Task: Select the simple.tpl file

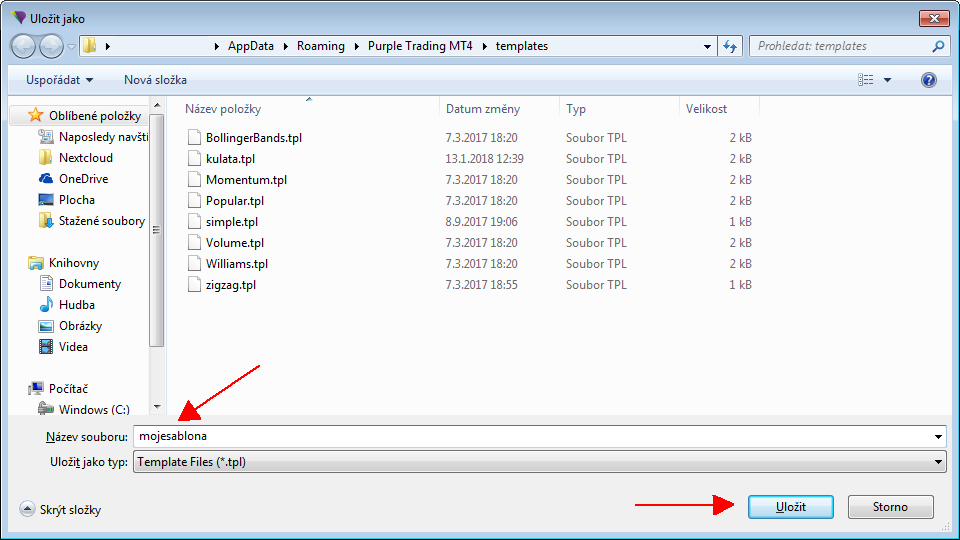Action: point(231,222)
